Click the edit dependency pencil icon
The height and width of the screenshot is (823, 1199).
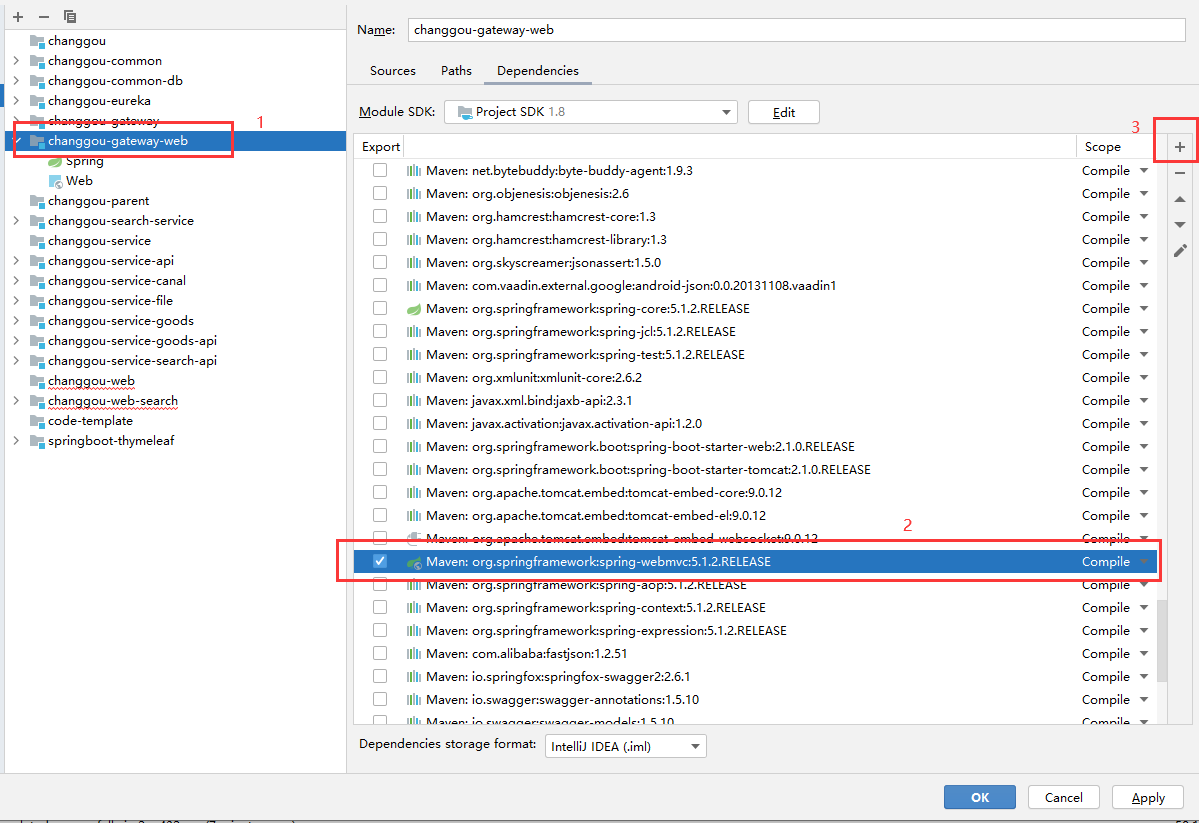tap(1180, 250)
